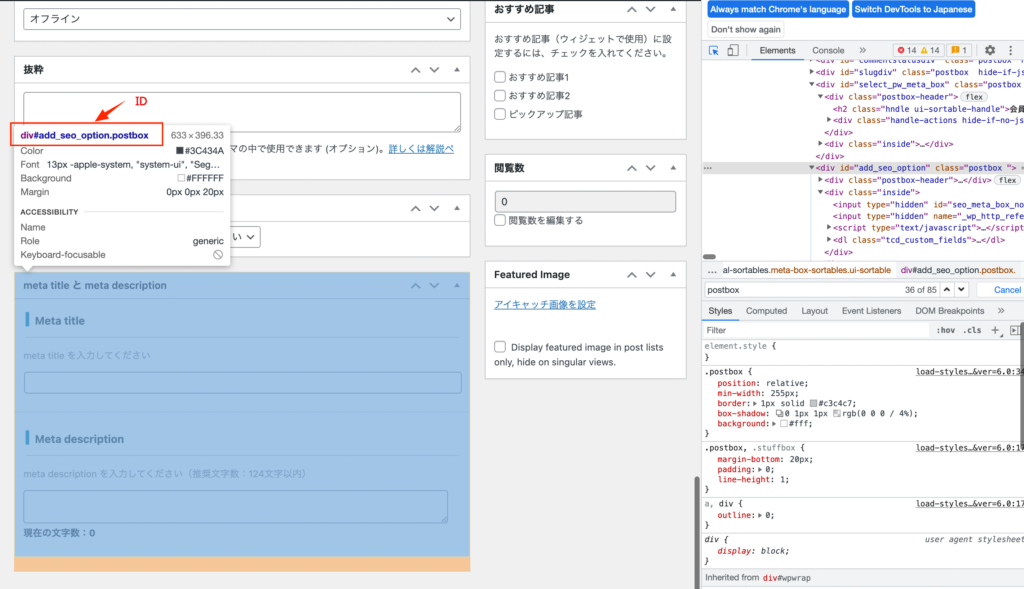Open the breadcrumb overflow ellipsis

click(x=712, y=270)
